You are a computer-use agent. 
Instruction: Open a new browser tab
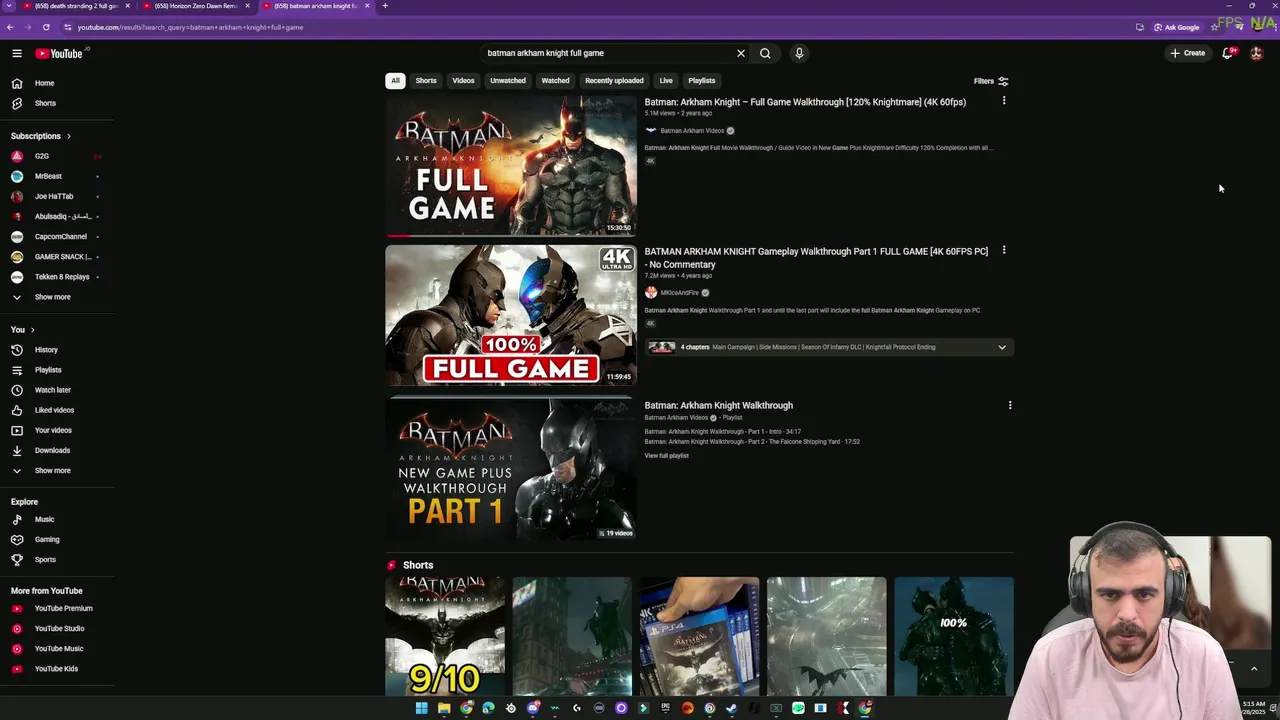[x=385, y=6]
